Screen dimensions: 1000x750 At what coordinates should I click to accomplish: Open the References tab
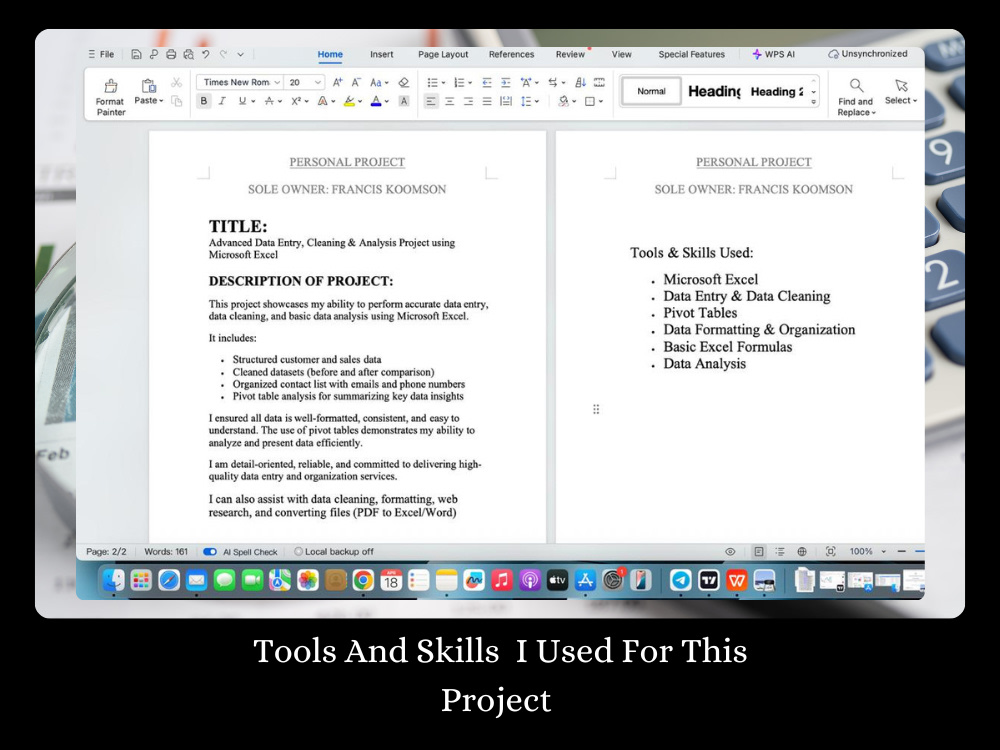point(511,54)
